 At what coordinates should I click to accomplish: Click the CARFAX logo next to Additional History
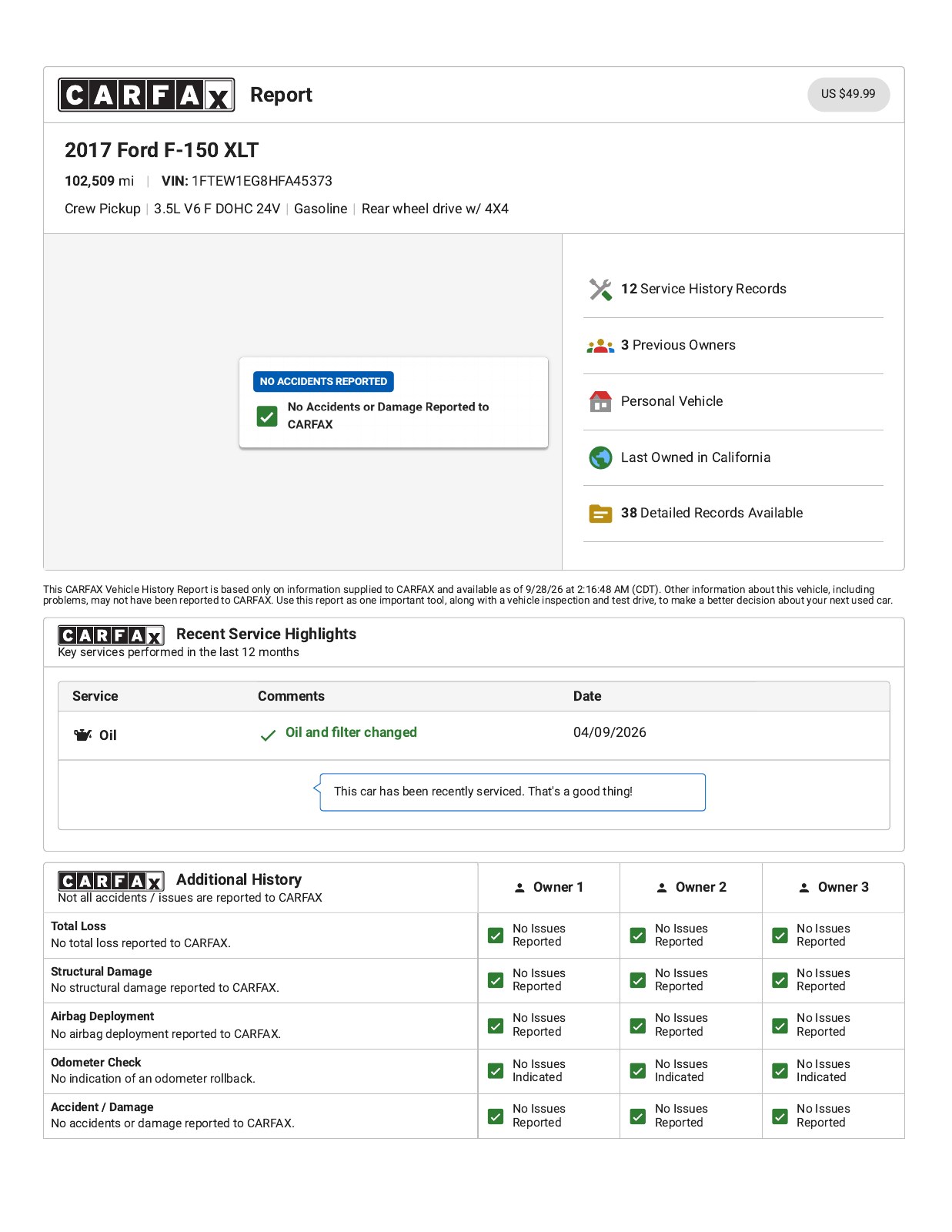coord(111,882)
